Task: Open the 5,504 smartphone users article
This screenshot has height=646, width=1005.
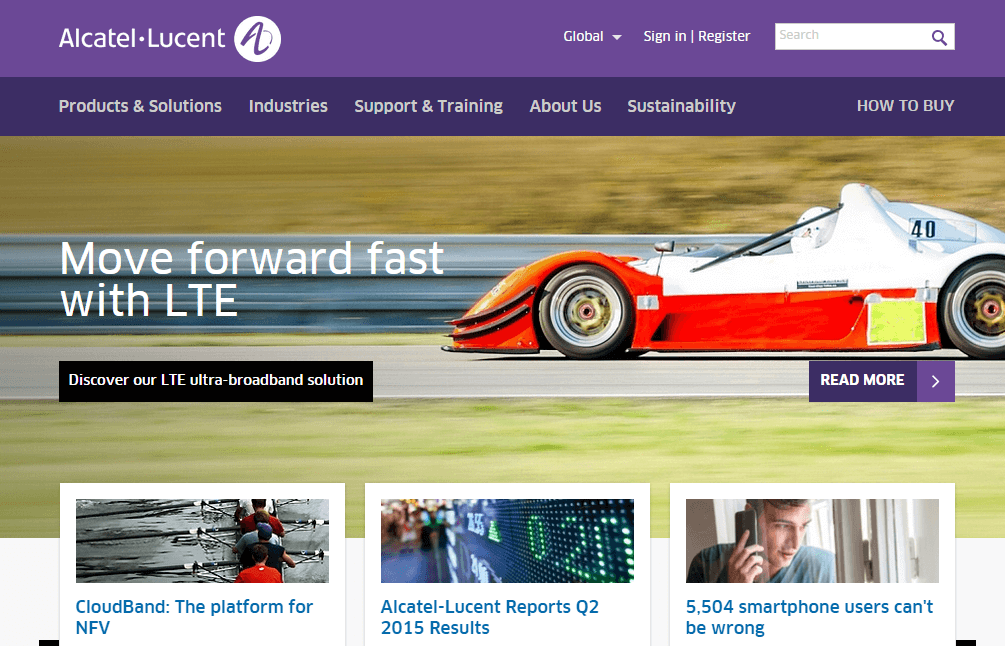Action: (808, 615)
